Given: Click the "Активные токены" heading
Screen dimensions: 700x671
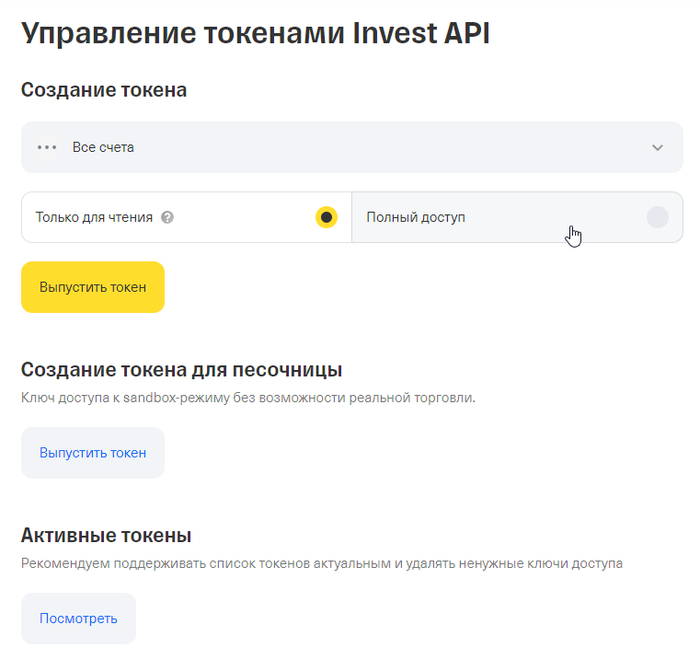Looking at the screenshot, I should pyautogui.click(x=106, y=535).
